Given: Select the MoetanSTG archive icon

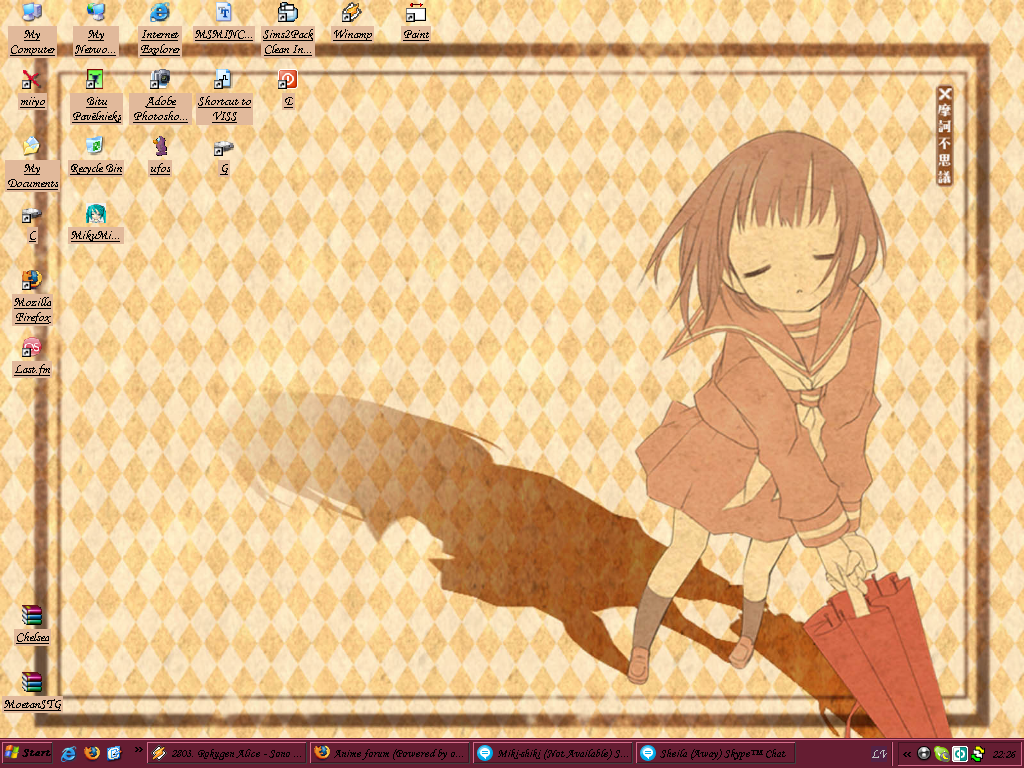Looking at the screenshot, I should 32,692.
